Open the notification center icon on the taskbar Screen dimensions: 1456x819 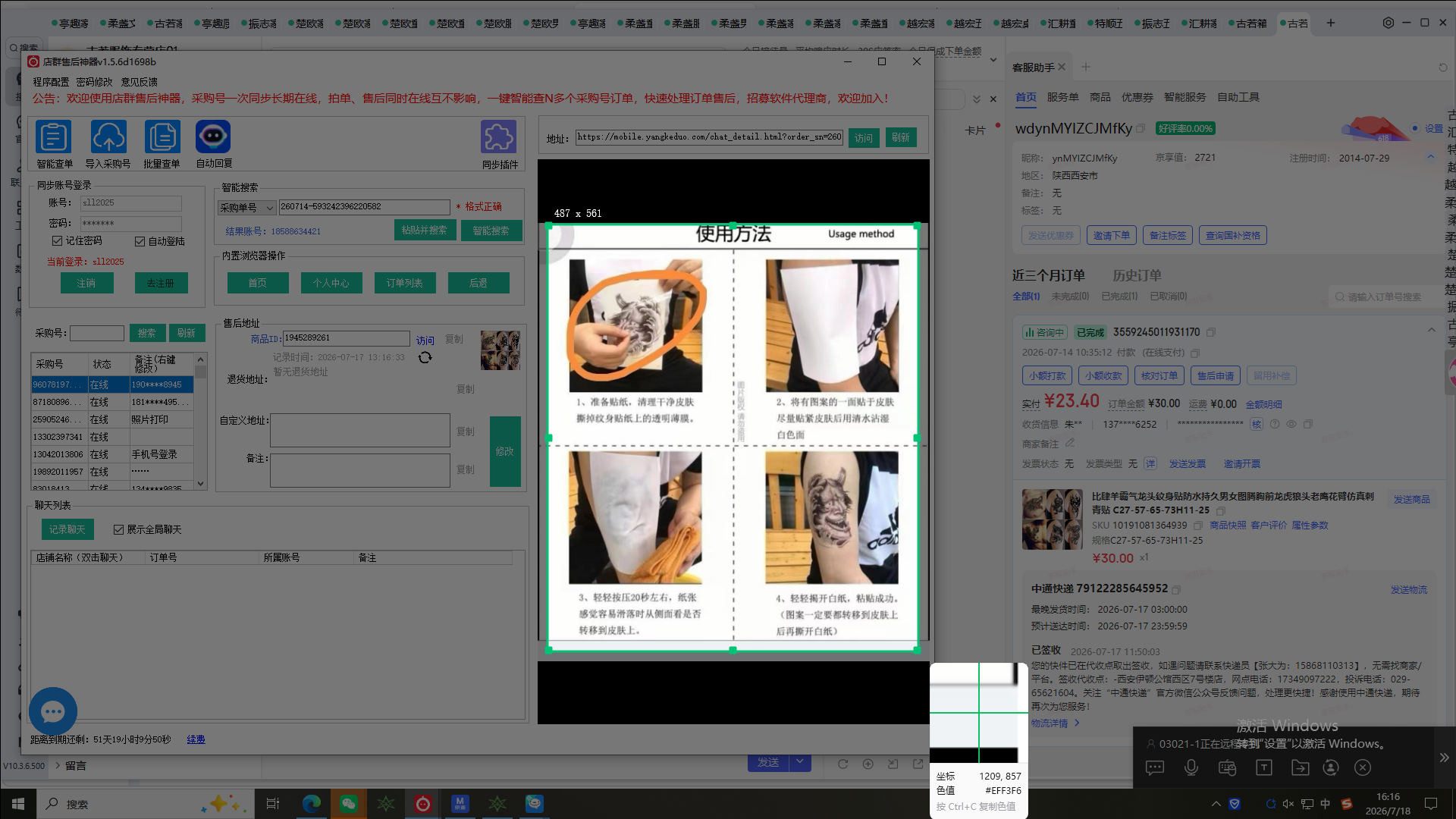1431,804
